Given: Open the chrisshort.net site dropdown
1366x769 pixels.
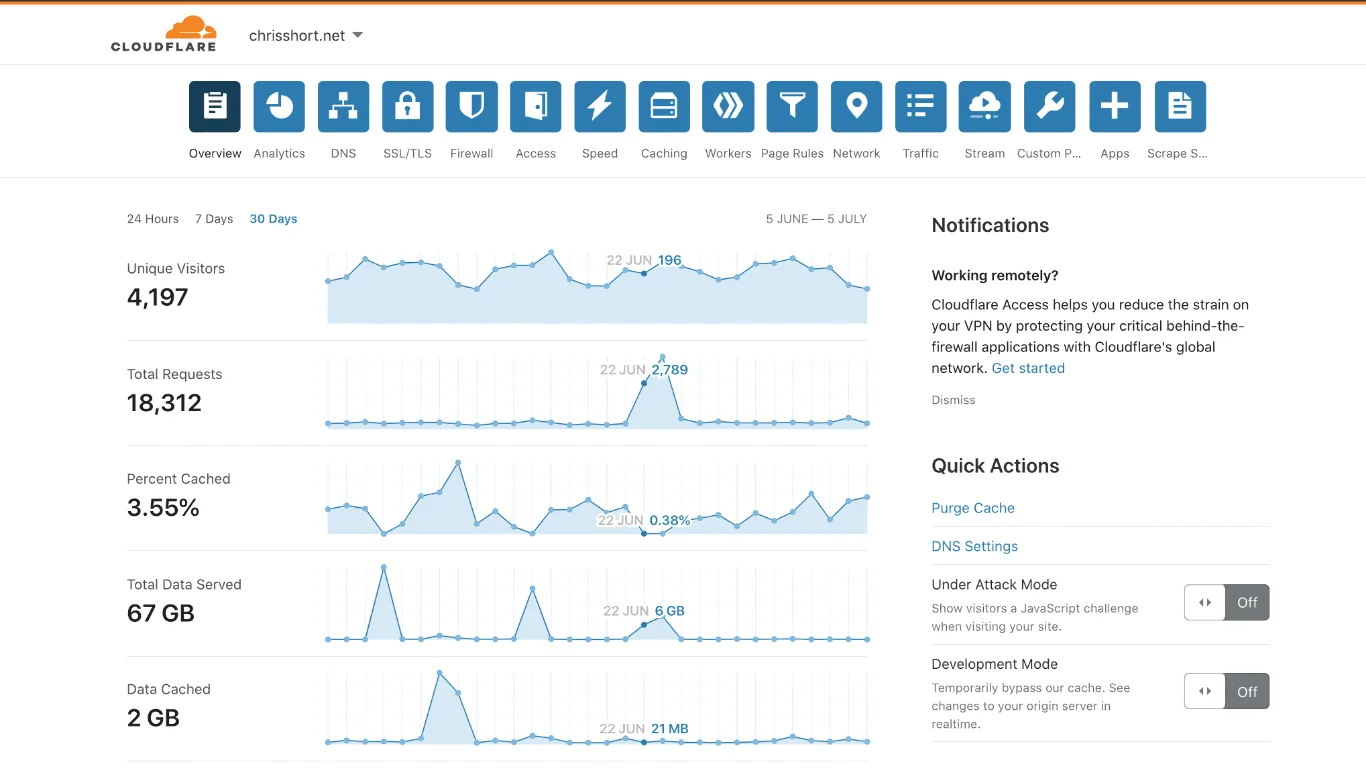Looking at the screenshot, I should 306,36.
